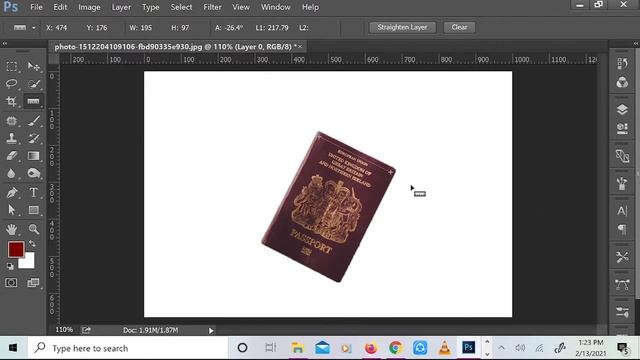The width and height of the screenshot is (640, 360).
Task: Open the Layers panel icon
Action: (x=622, y=109)
